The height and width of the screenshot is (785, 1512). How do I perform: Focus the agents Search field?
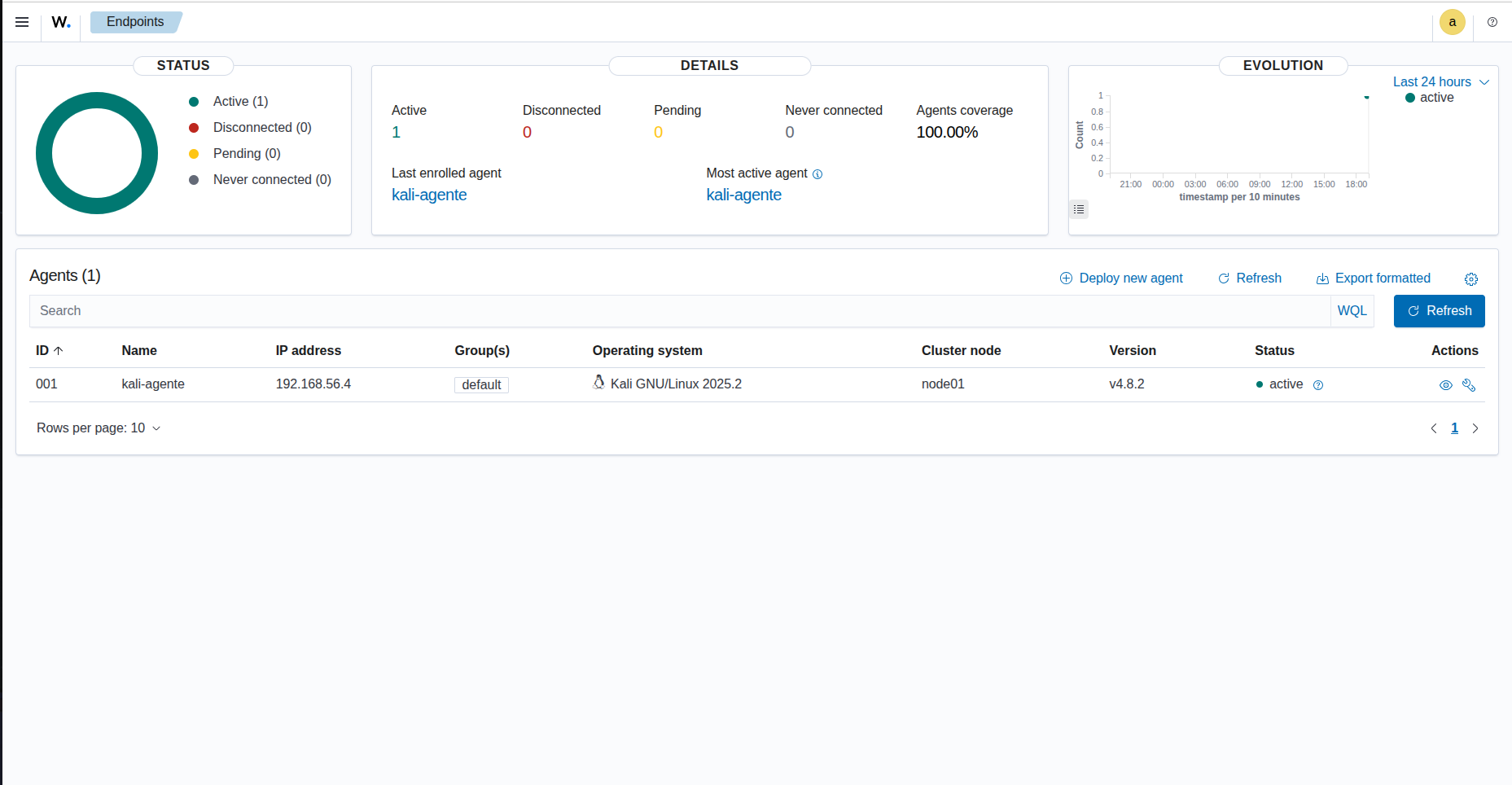point(680,311)
